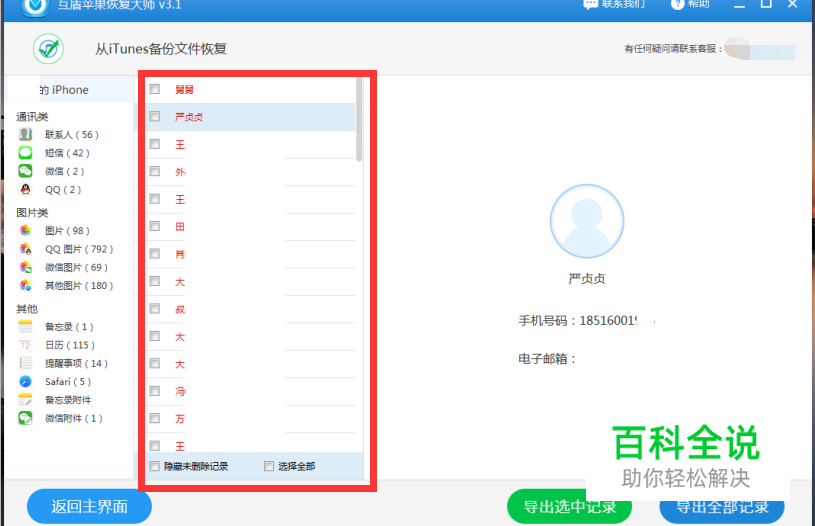Click 导出全部记录 button
Viewport: 815px width, 526px height.
pyautogui.click(x=722, y=507)
